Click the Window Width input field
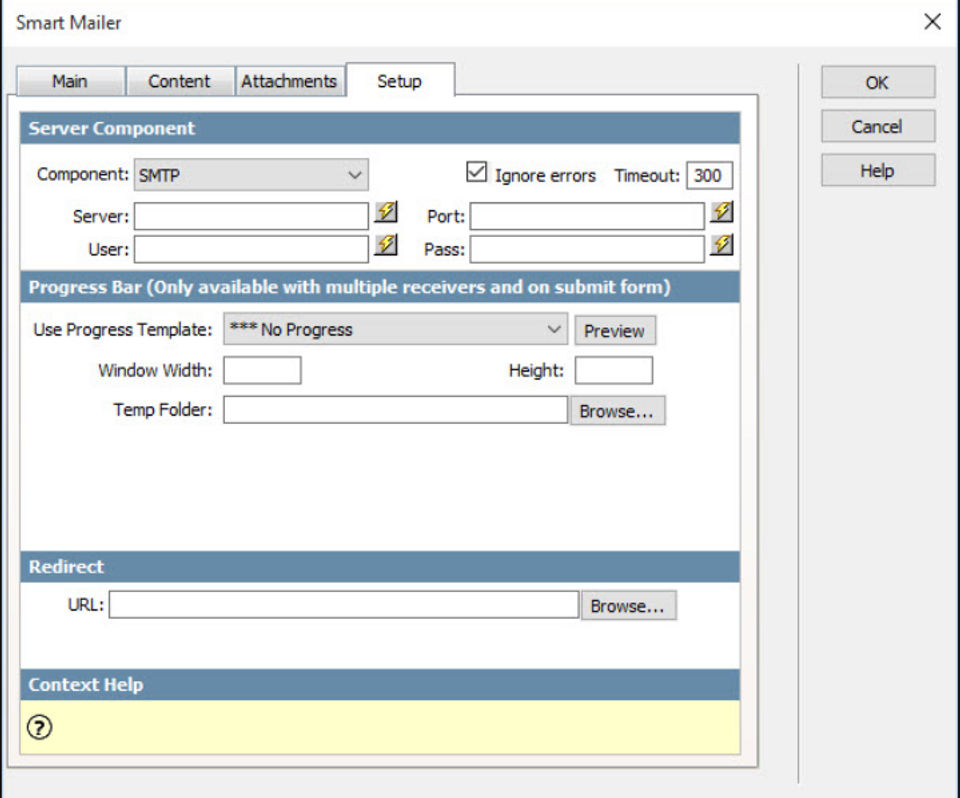 262,371
